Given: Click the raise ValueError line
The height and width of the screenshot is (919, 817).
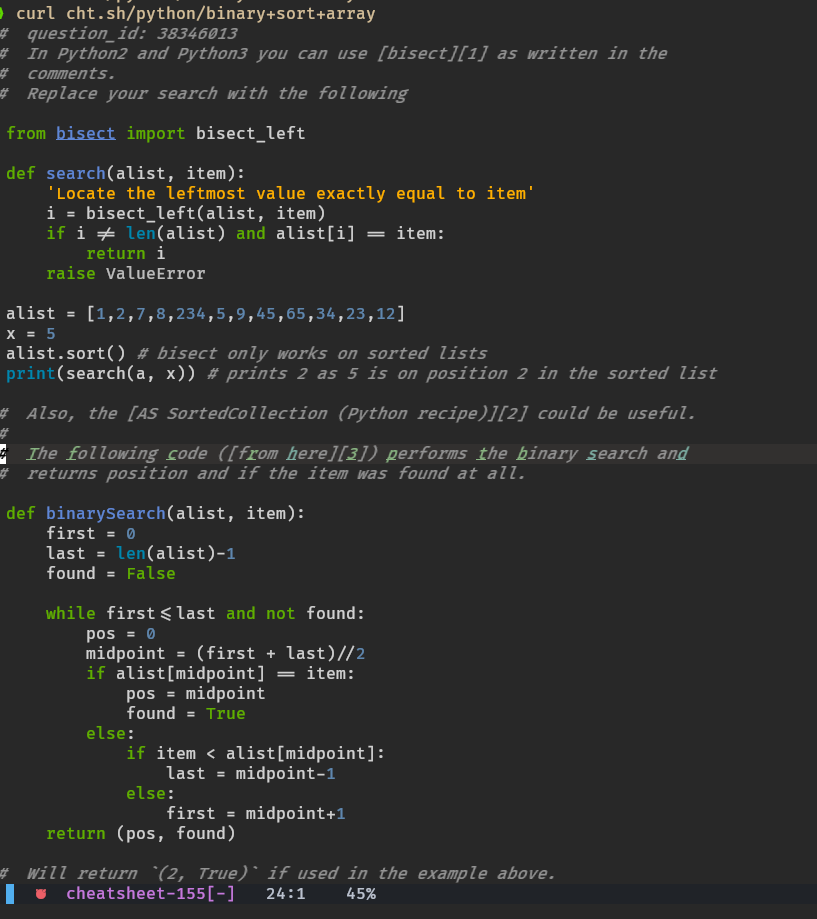Looking at the screenshot, I should click(125, 273).
